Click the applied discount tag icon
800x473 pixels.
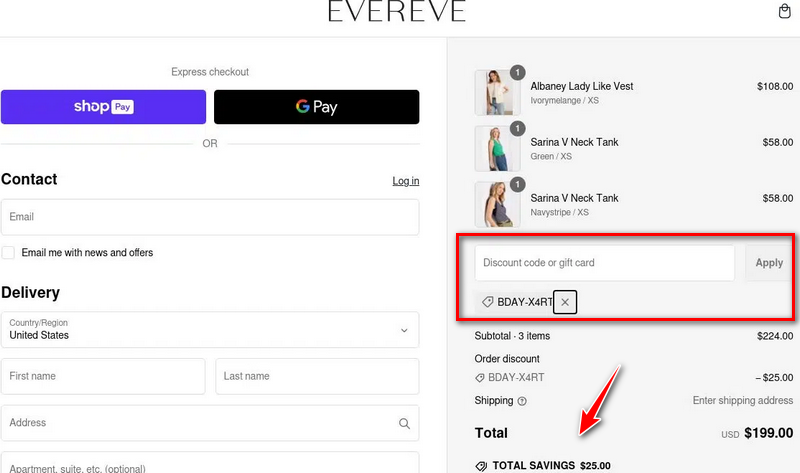point(487,302)
